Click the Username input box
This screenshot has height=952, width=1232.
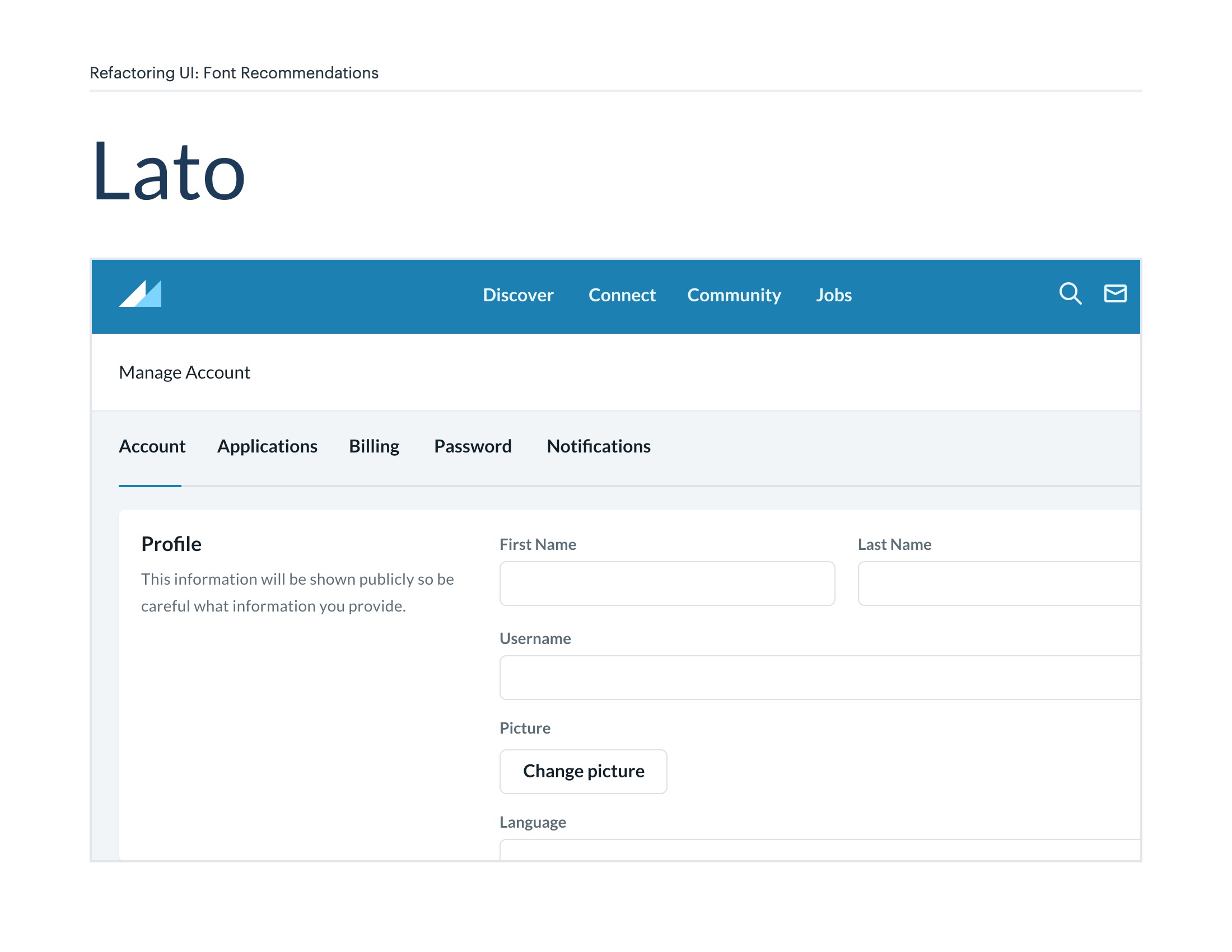tap(819, 678)
